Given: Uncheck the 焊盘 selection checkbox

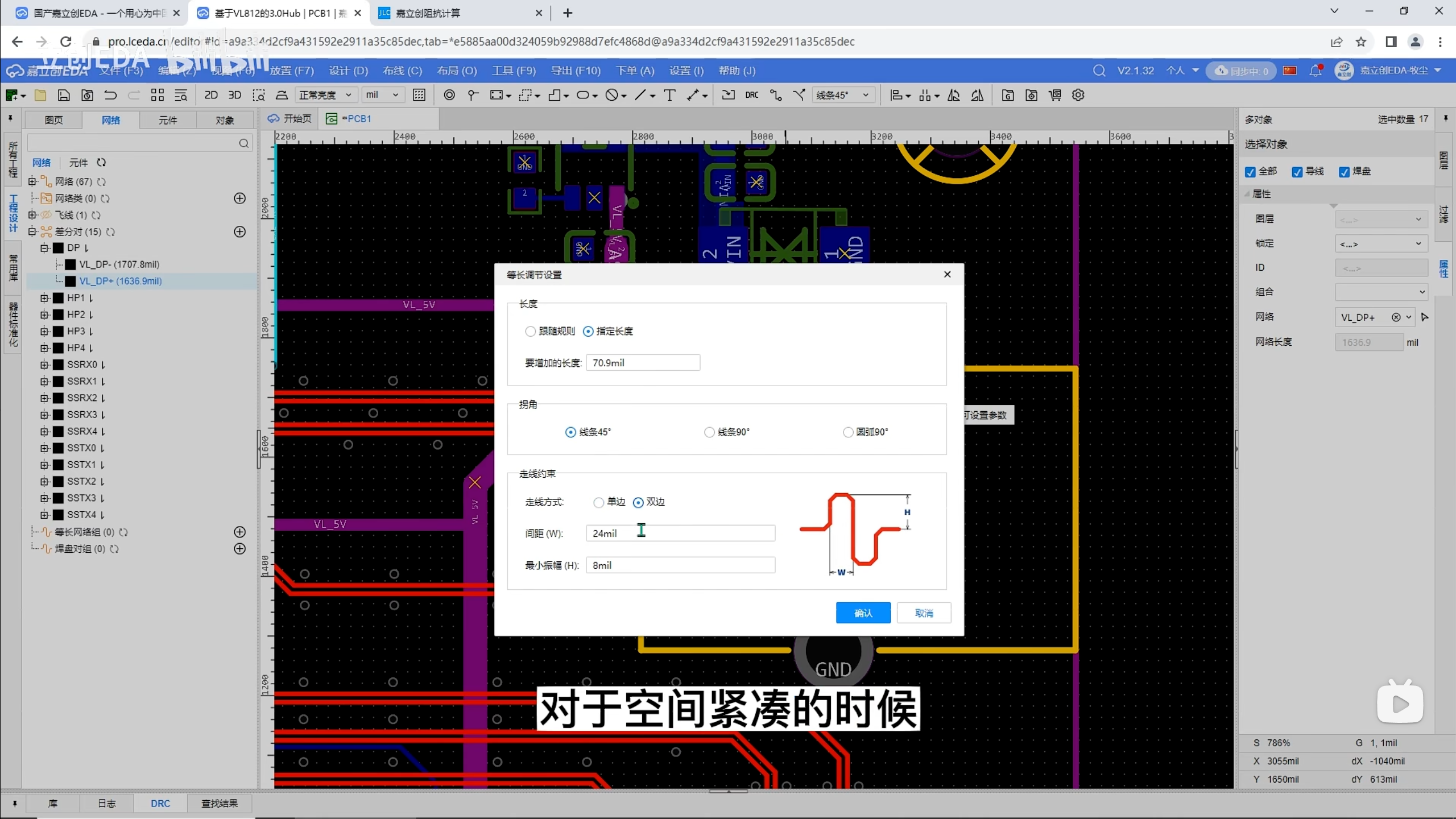Looking at the screenshot, I should pos(1345,172).
